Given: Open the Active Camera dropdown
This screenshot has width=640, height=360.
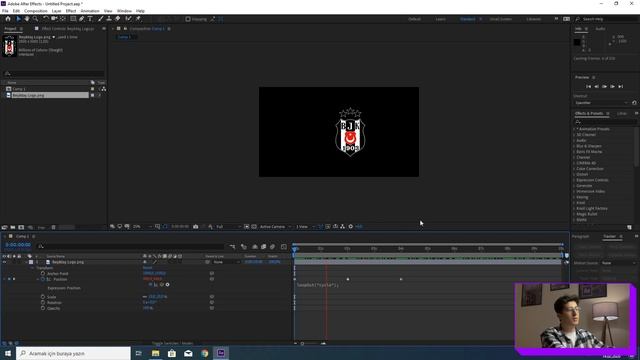Looking at the screenshot, I should [x=276, y=227].
